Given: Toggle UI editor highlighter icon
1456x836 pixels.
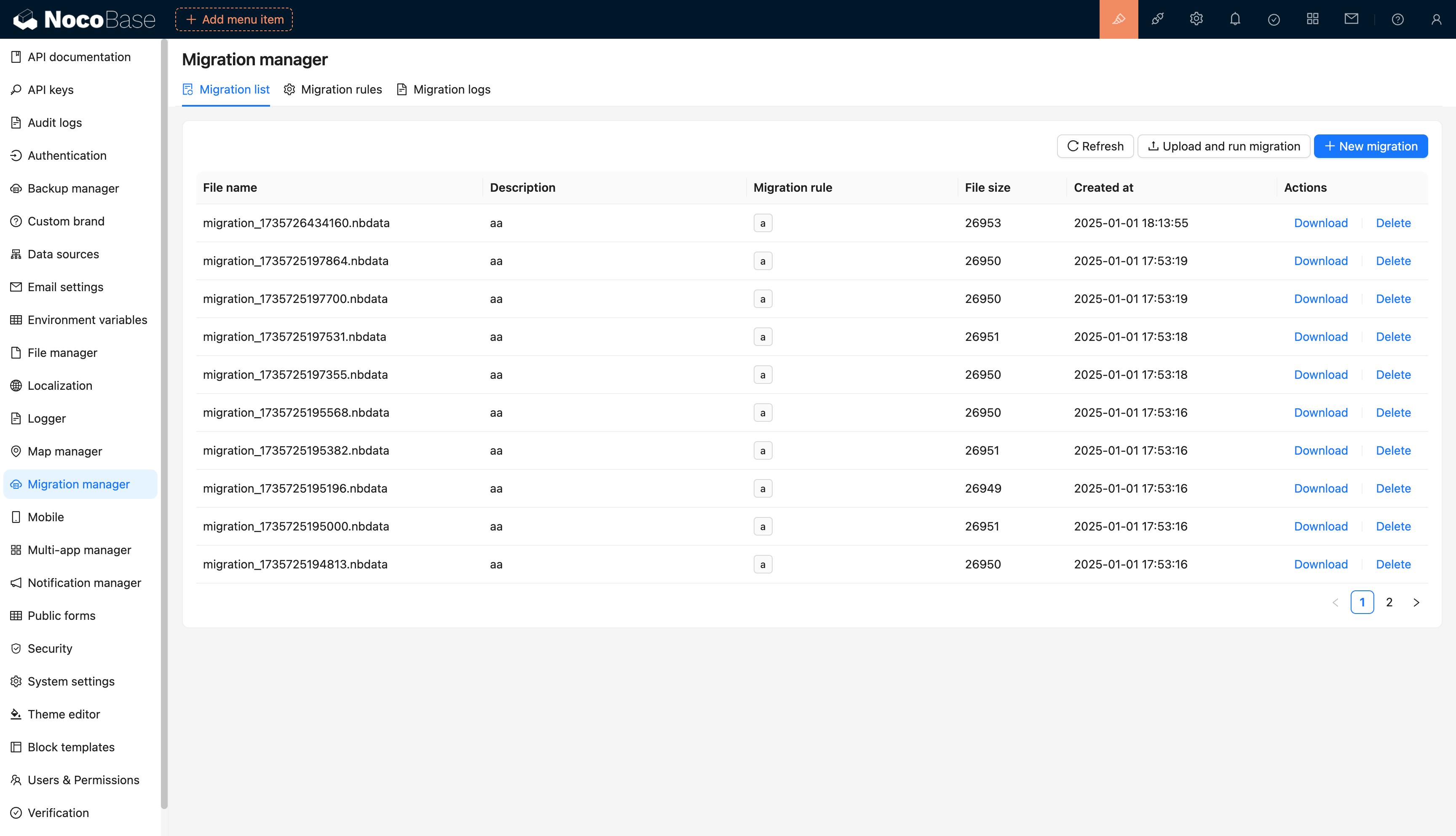Looking at the screenshot, I should (x=1118, y=19).
